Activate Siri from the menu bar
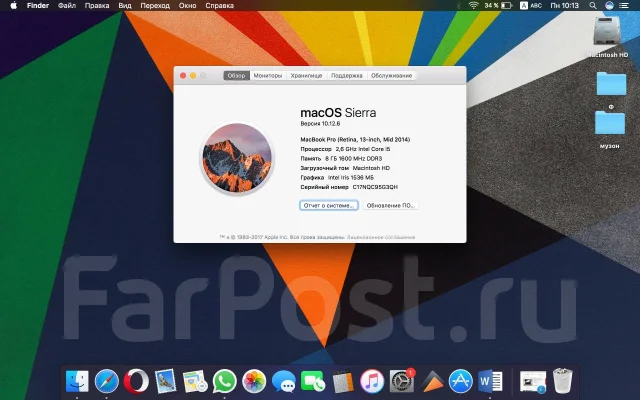The image size is (640, 400). click(609, 5)
